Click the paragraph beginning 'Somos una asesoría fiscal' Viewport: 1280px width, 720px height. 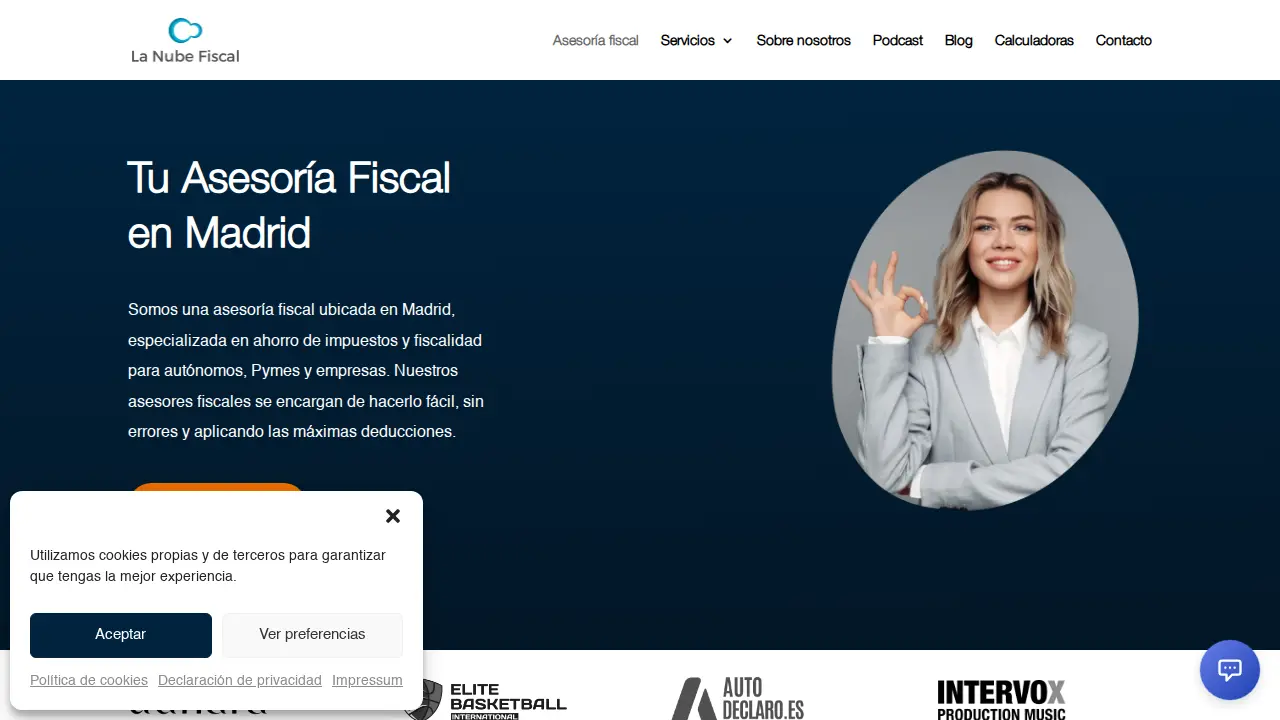306,370
